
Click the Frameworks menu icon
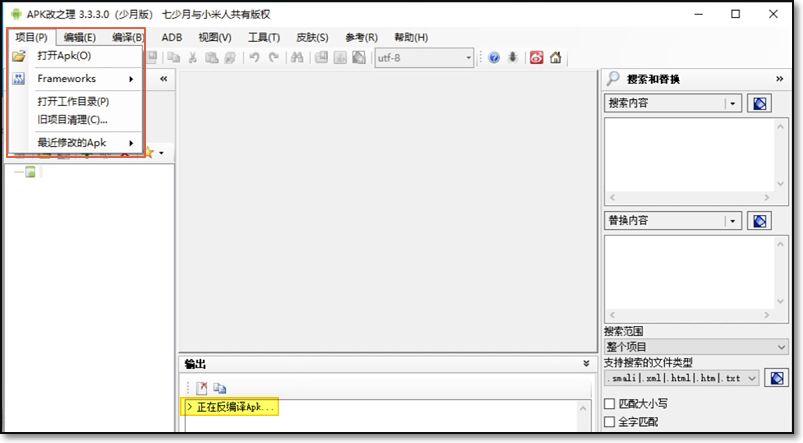19,79
